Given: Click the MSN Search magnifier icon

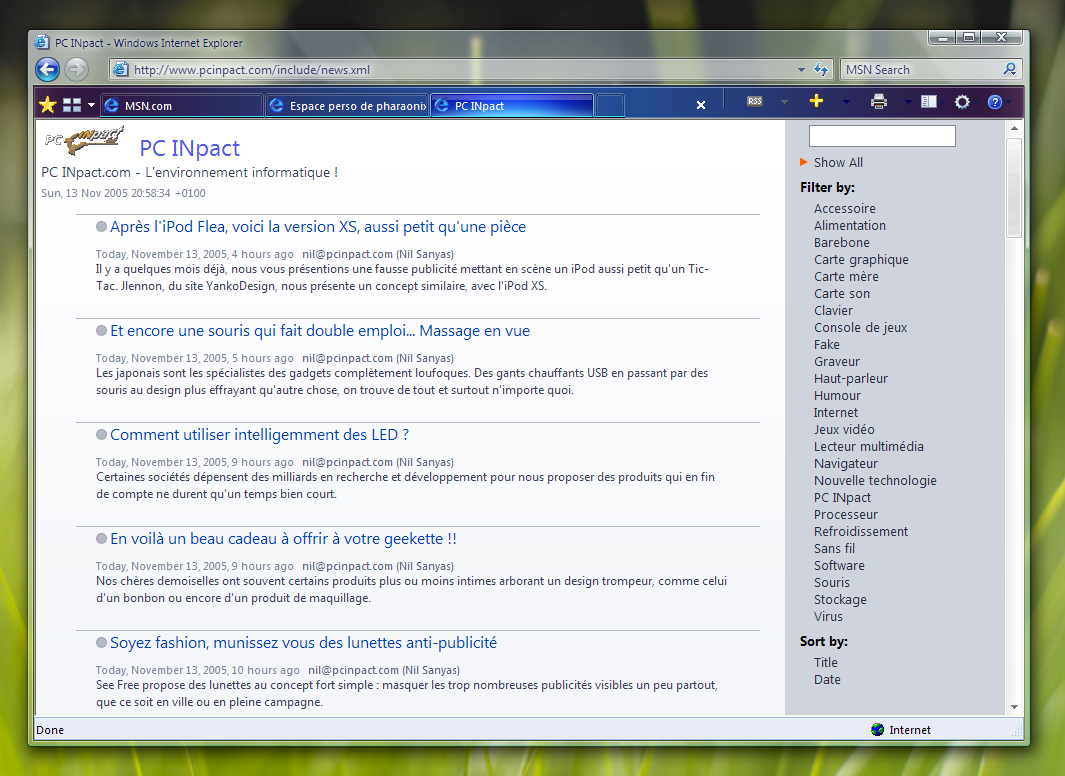Looking at the screenshot, I should [x=1010, y=70].
